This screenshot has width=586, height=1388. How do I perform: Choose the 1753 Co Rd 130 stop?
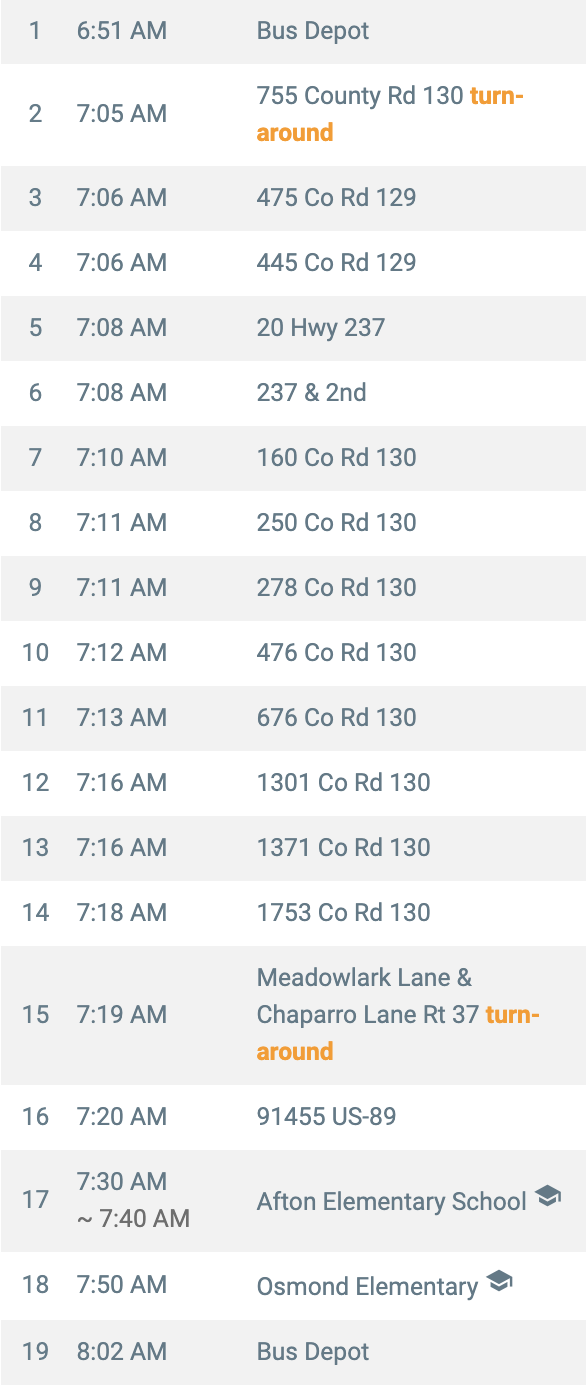pyautogui.click(x=293, y=912)
